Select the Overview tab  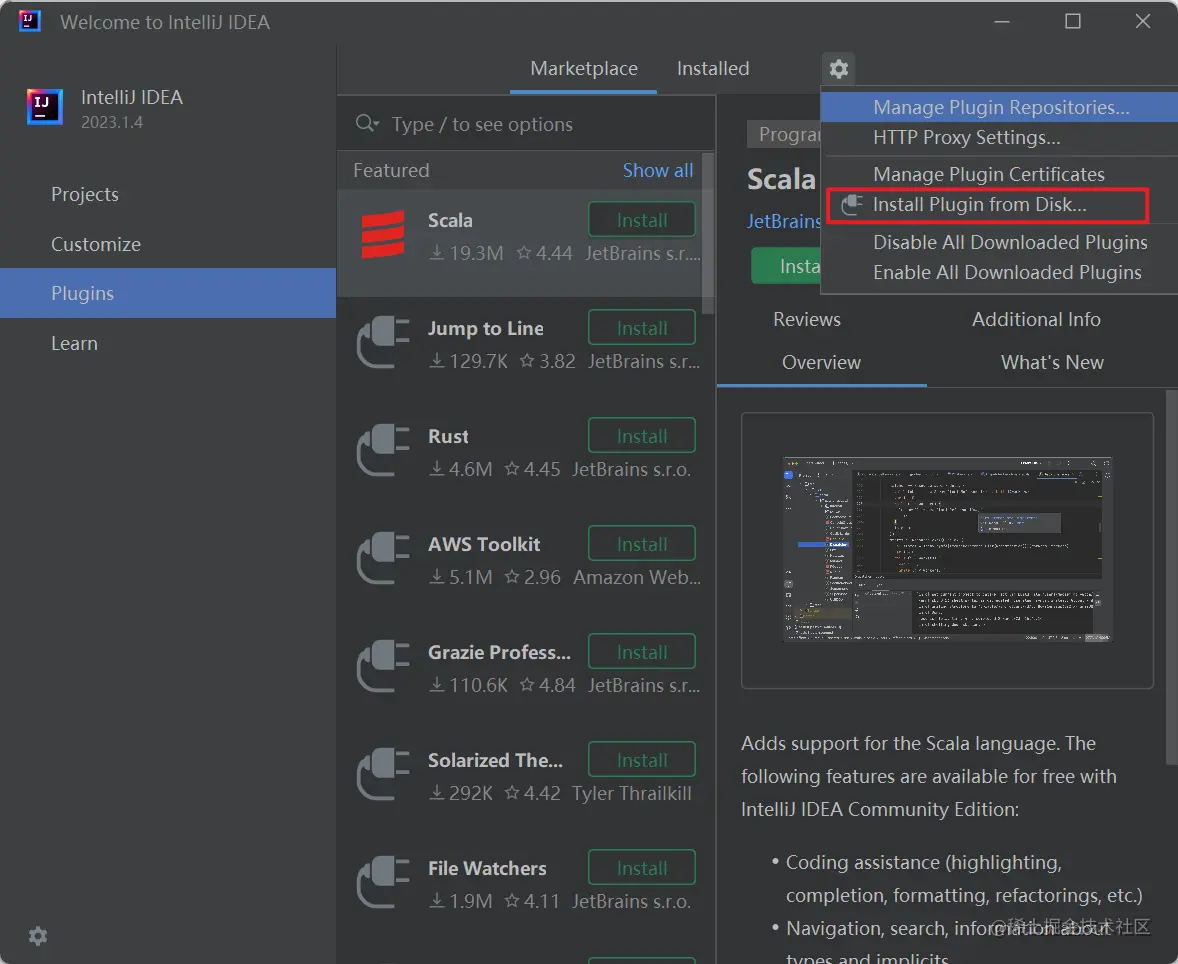click(821, 362)
